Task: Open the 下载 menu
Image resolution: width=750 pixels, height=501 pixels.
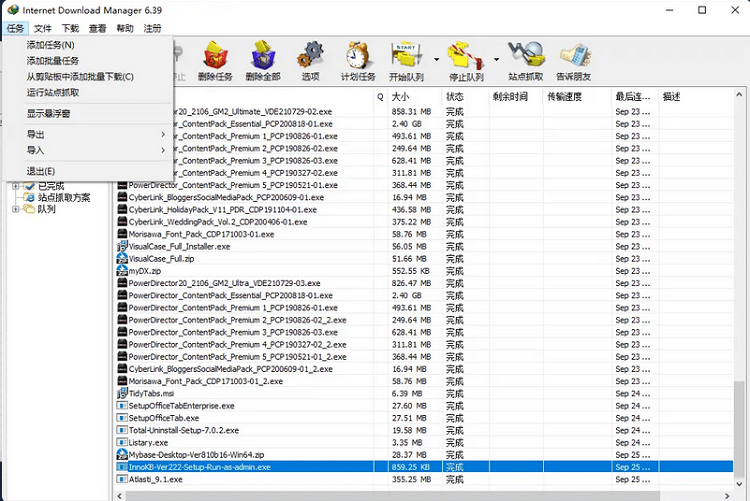Action: click(x=70, y=29)
